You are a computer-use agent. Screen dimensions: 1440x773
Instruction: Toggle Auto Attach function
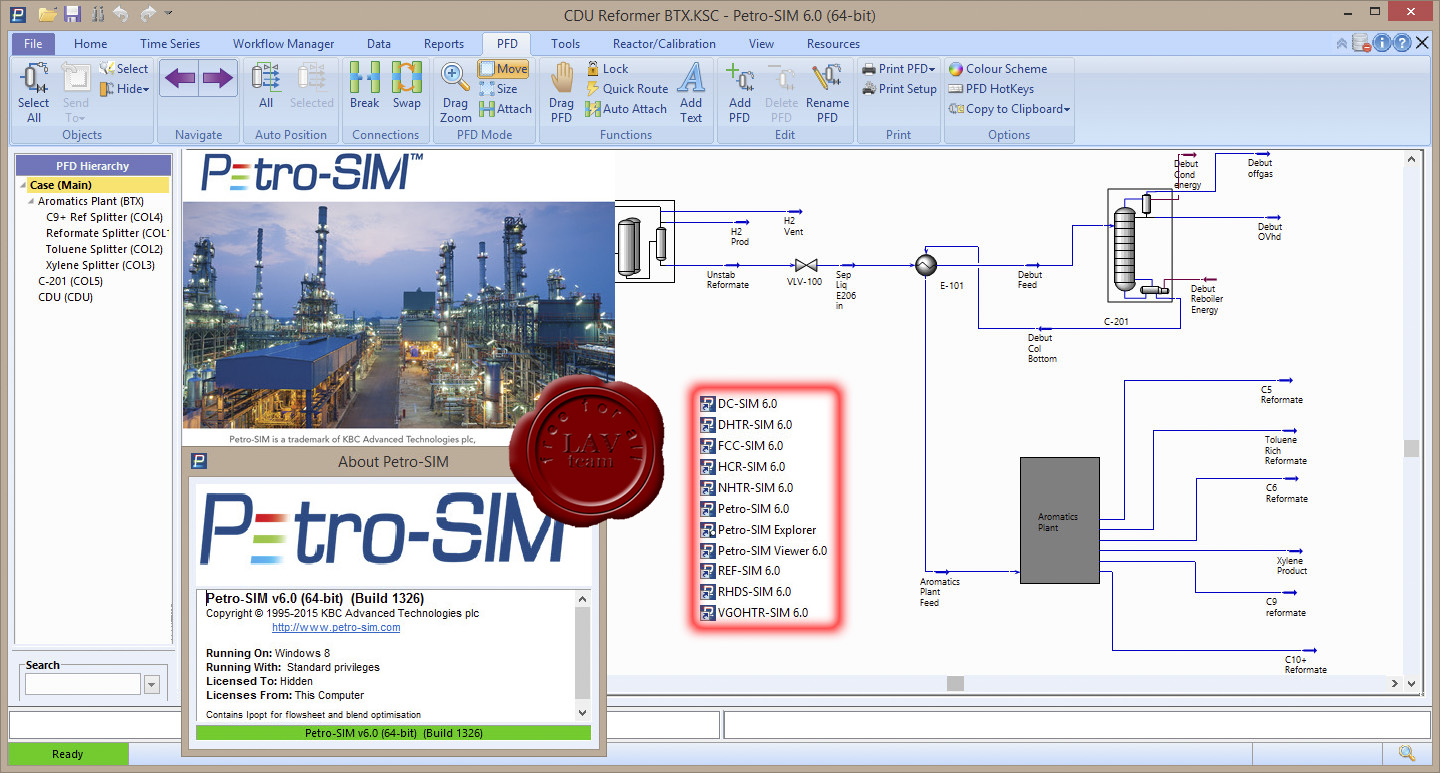[x=625, y=109]
